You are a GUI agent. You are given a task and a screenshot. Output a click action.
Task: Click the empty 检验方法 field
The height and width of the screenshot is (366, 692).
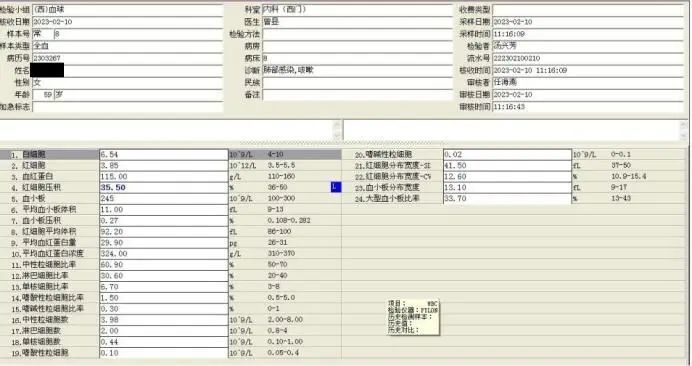click(x=357, y=34)
